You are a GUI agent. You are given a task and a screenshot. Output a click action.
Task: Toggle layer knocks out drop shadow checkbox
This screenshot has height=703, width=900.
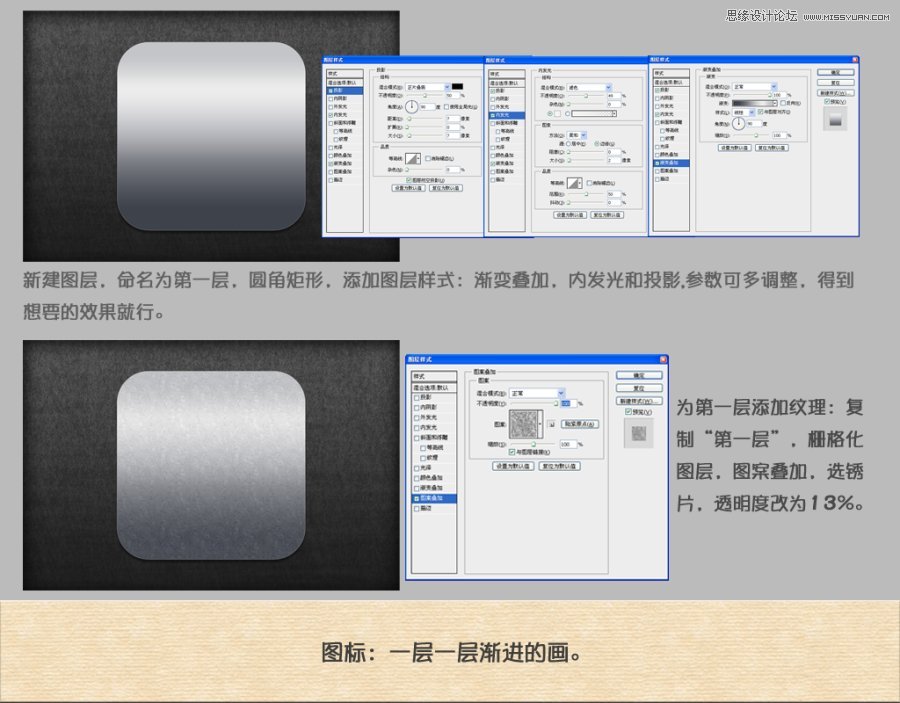[x=409, y=180]
